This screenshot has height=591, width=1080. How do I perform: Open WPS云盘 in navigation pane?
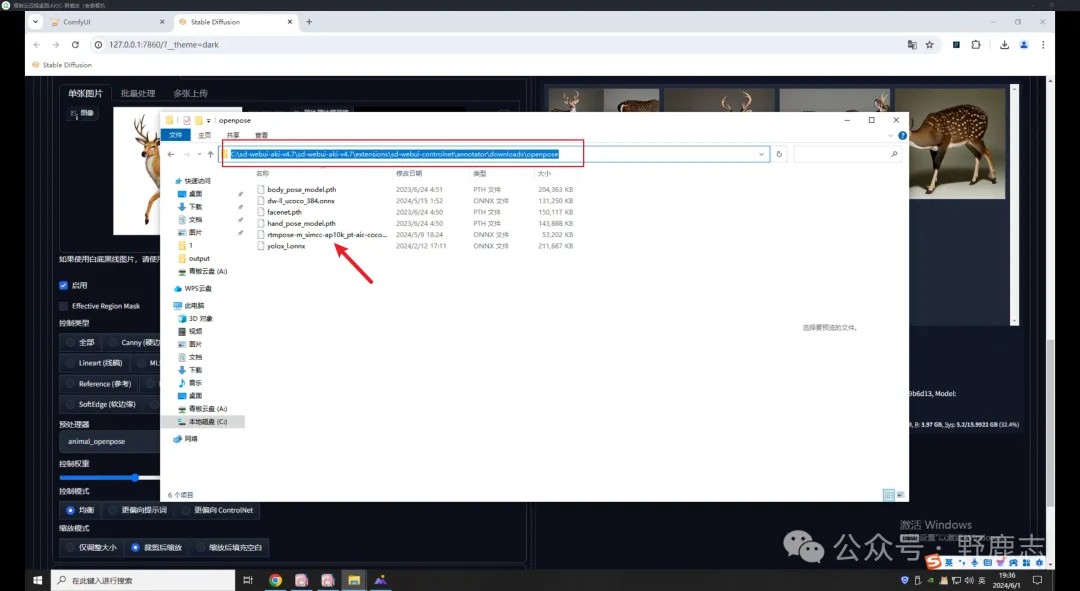point(198,289)
